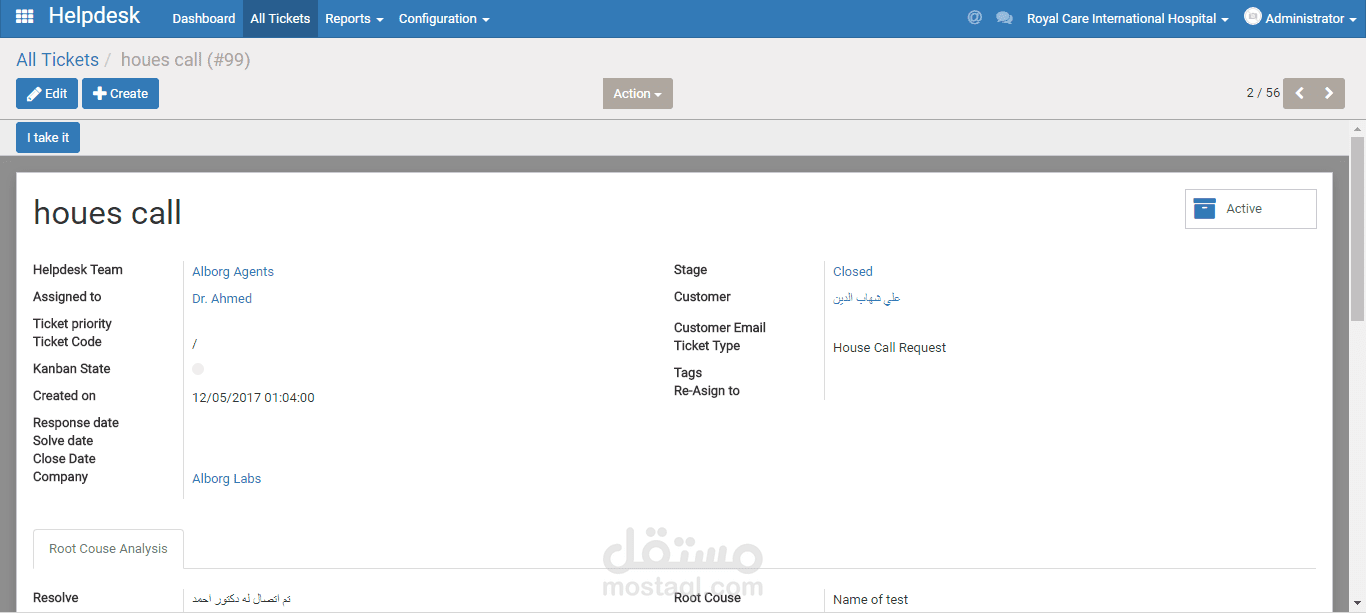The image size is (1366, 613).
Task: Select the All Tickets menu item
Action: click(280, 18)
